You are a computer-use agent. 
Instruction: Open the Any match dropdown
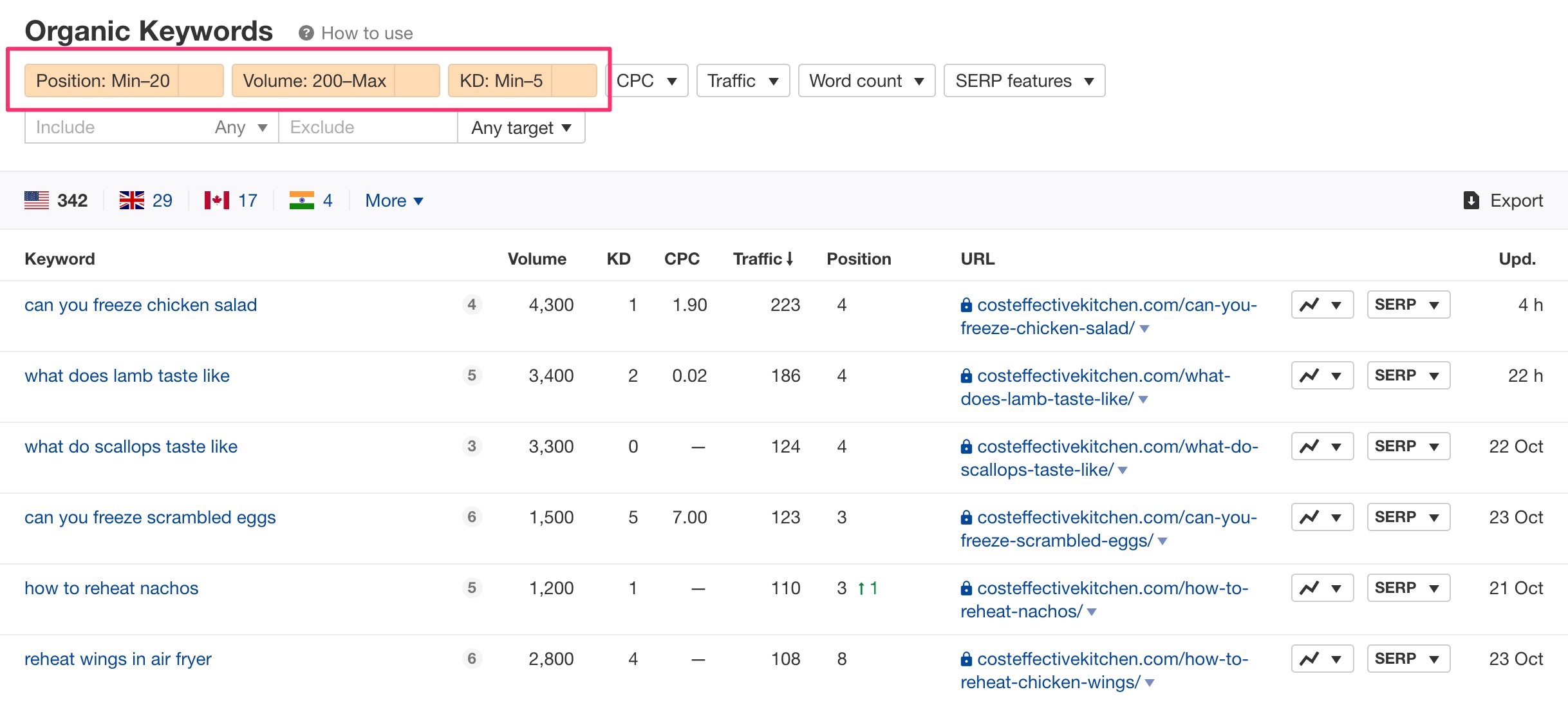241,127
